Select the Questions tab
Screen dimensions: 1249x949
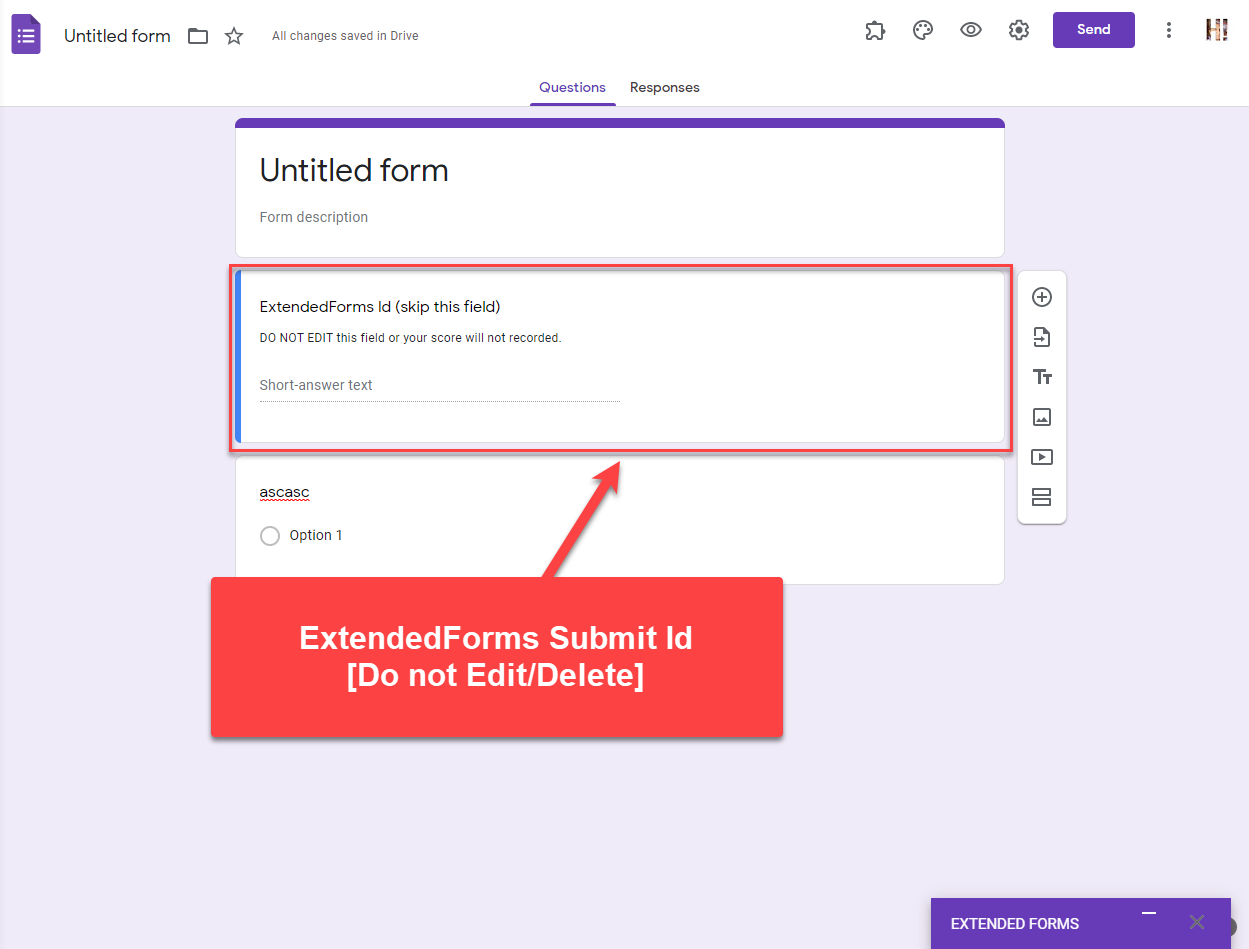572,87
